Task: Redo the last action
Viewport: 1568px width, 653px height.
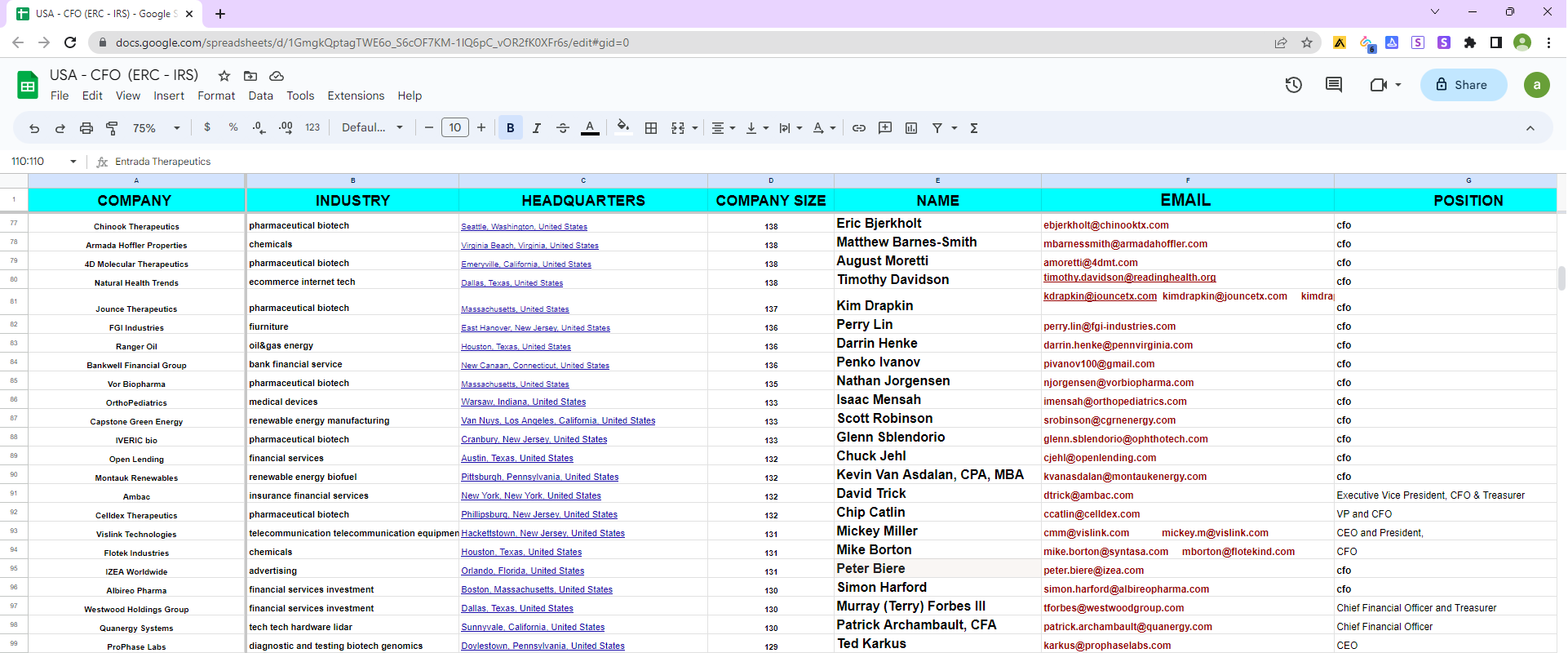Action: (60, 128)
